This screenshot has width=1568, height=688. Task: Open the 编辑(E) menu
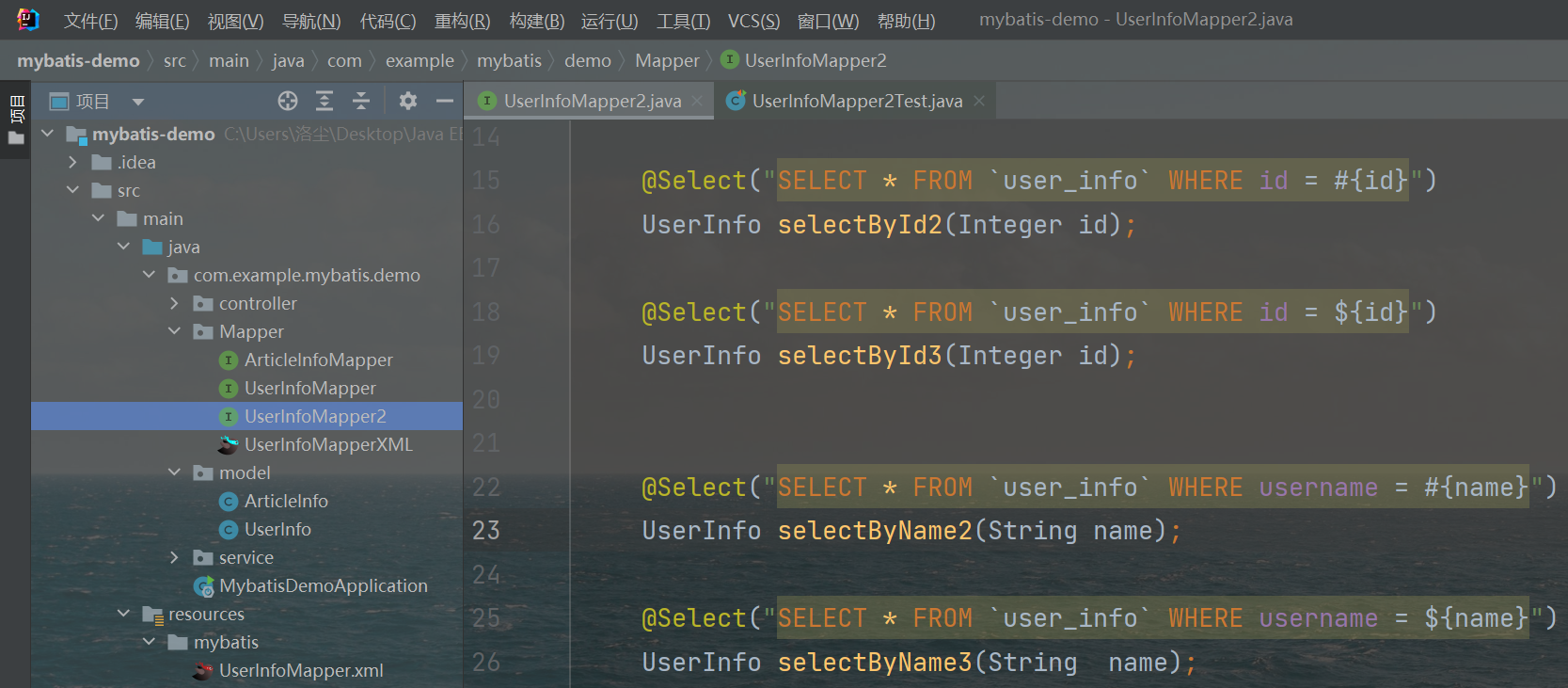coord(162,21)
